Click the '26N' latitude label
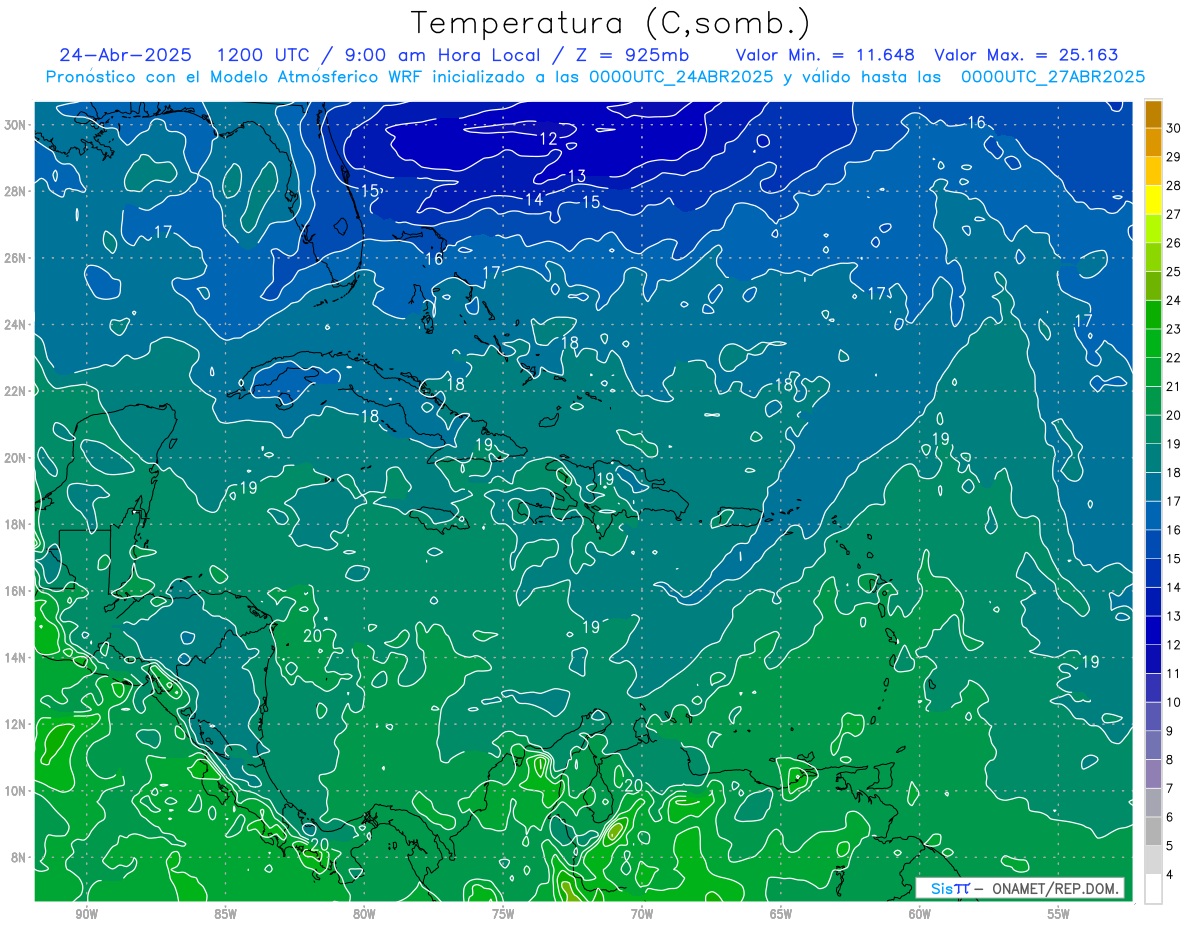The width and height of the screenshot is (1200, 927). coord(16,258)
